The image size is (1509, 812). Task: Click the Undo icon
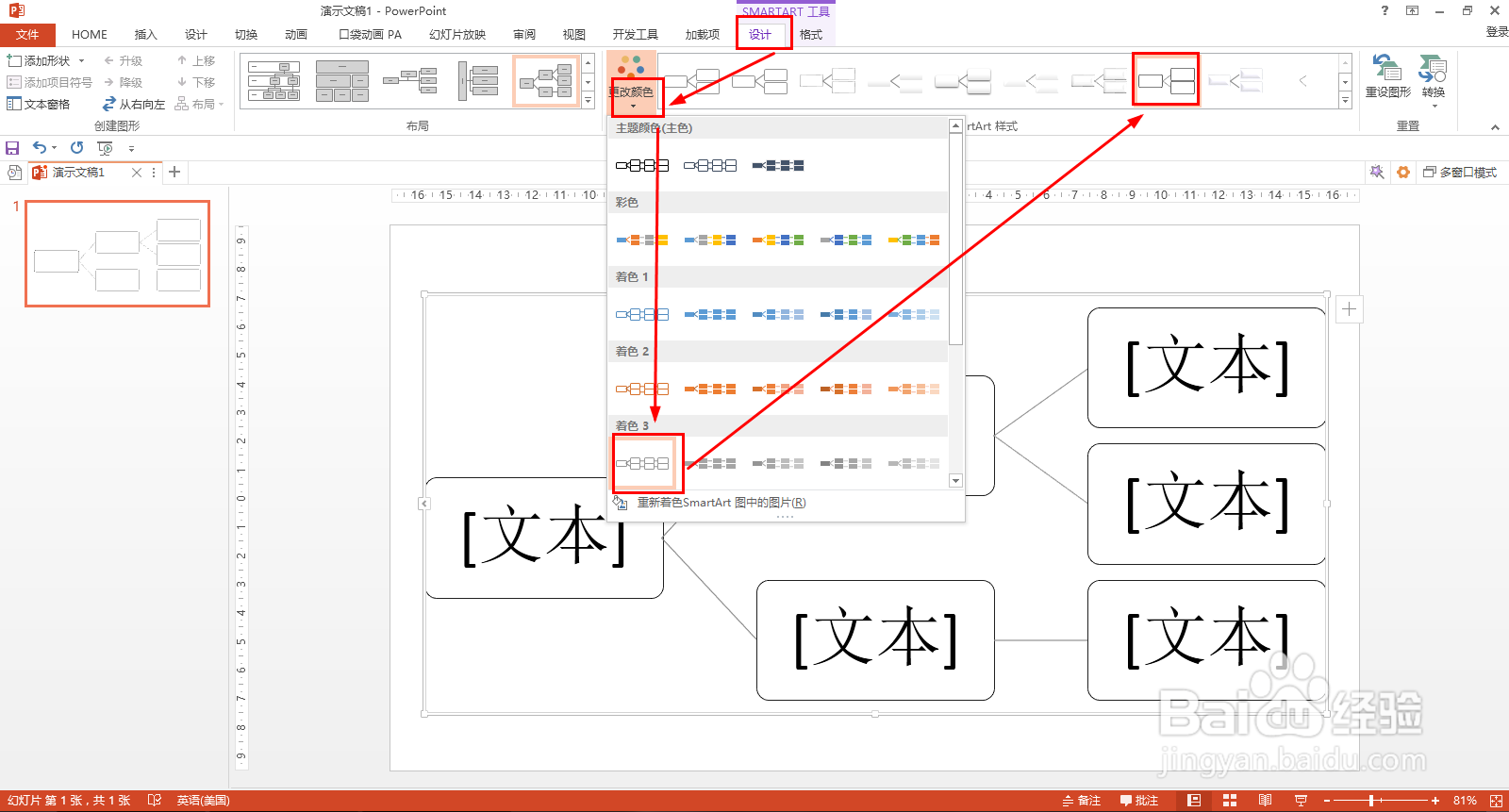[40, 148]
